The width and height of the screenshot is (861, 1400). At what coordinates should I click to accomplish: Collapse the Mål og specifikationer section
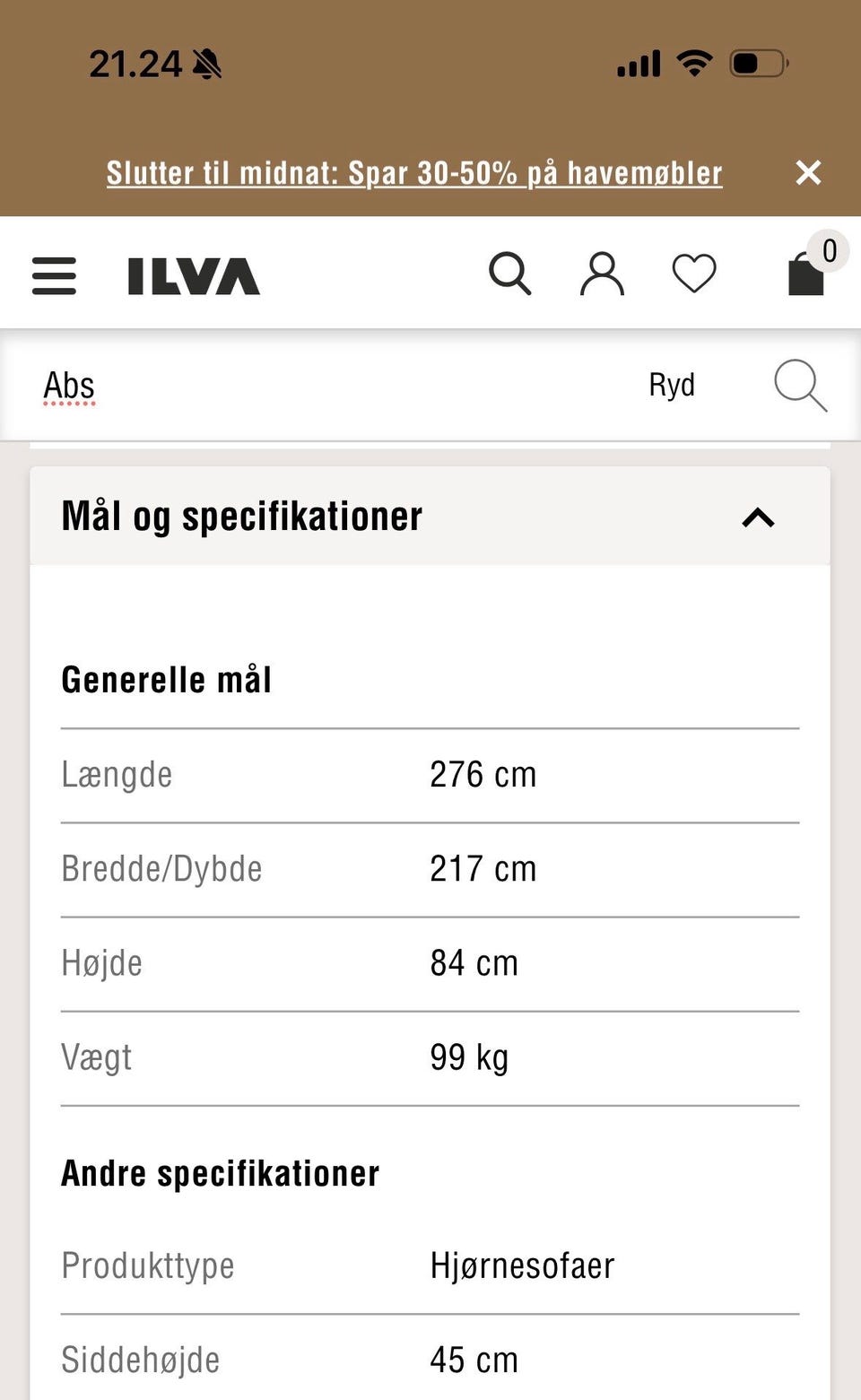click(758, 517)
